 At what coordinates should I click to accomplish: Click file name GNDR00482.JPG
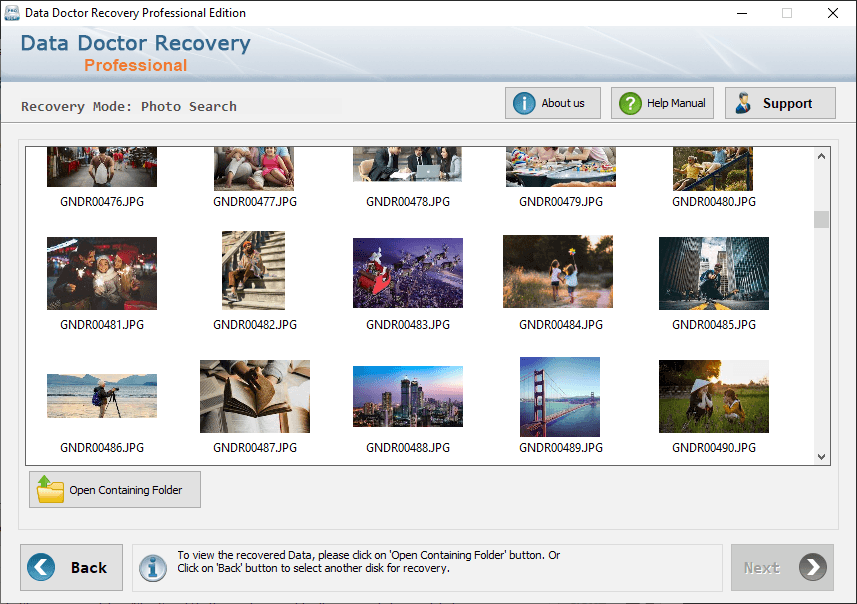click(x=255, y=325)
